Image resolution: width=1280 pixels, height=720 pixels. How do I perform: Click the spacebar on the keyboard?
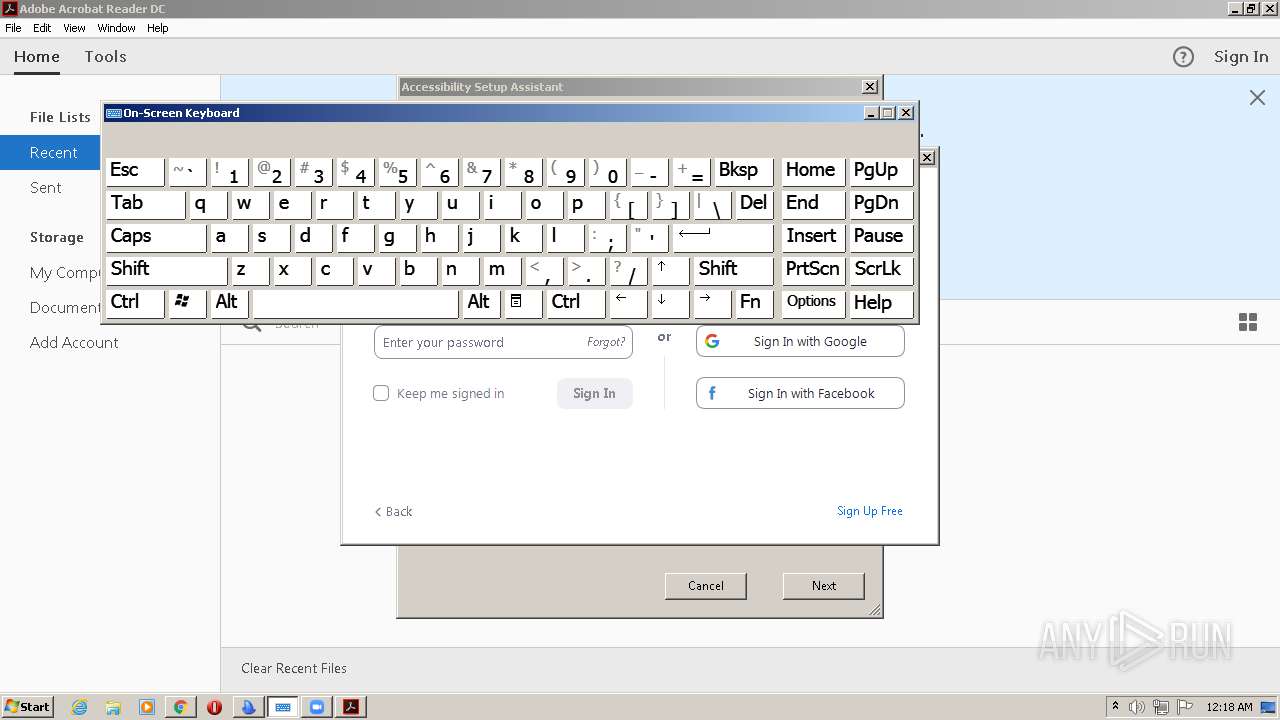[355, 302]
